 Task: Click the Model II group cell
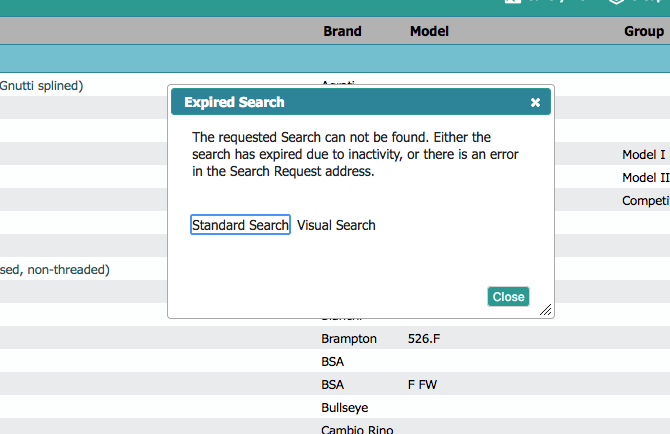click(645, 178)
